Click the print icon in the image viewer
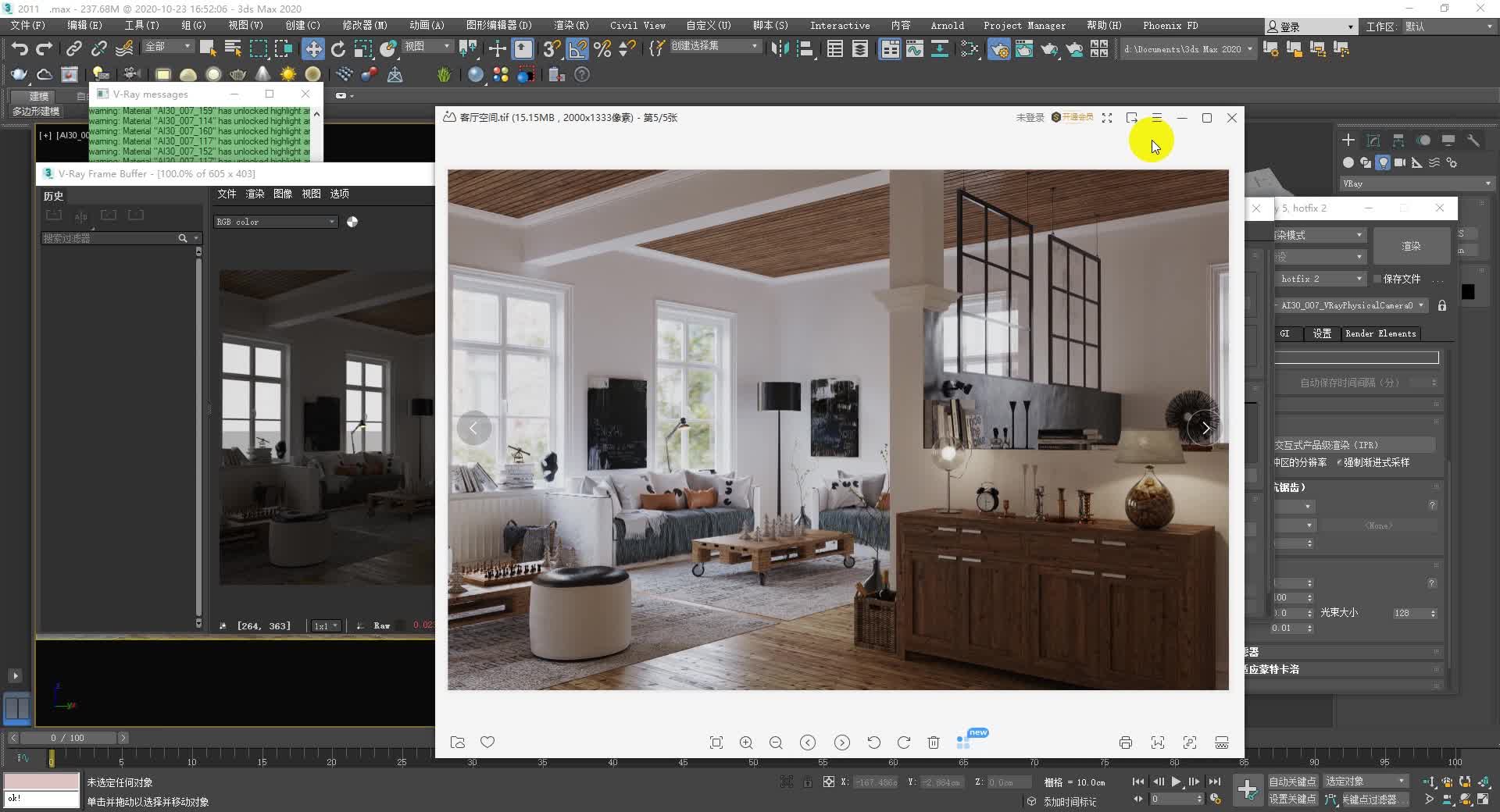Image resolution: width=1500 pixels, height=812 pixels. click(x=1125, y=743)
